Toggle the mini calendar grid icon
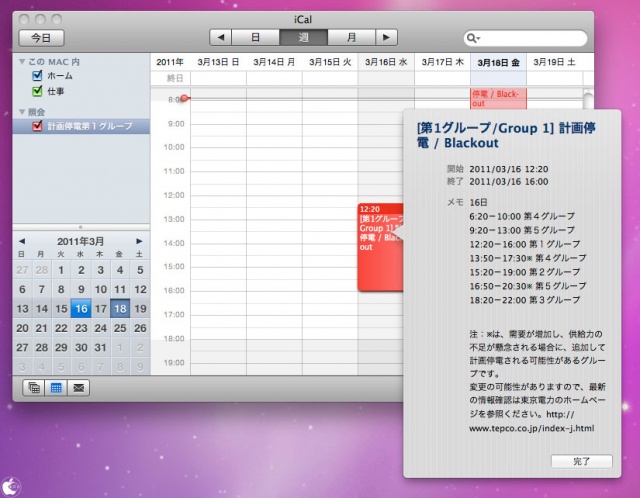The image size is (640, 498). tap(55, 387)
